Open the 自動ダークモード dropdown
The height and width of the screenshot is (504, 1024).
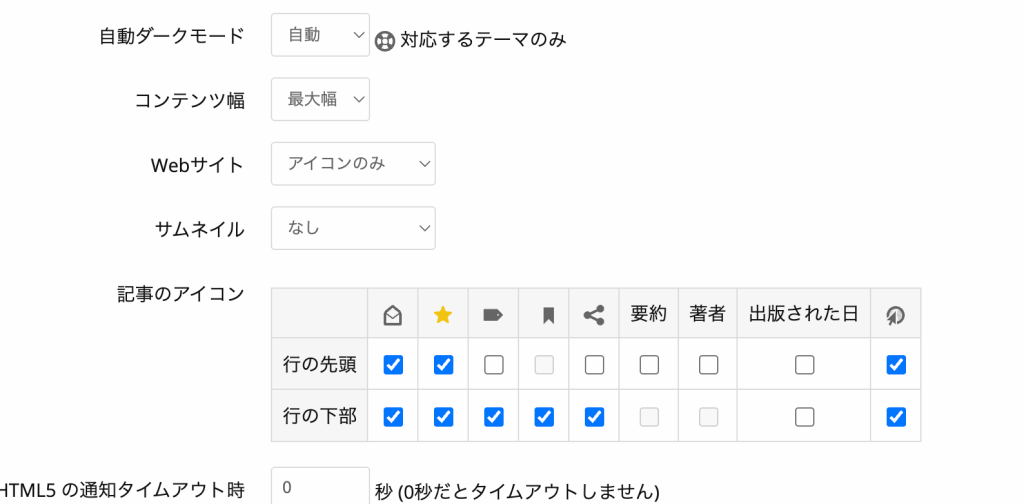point(320,36)
